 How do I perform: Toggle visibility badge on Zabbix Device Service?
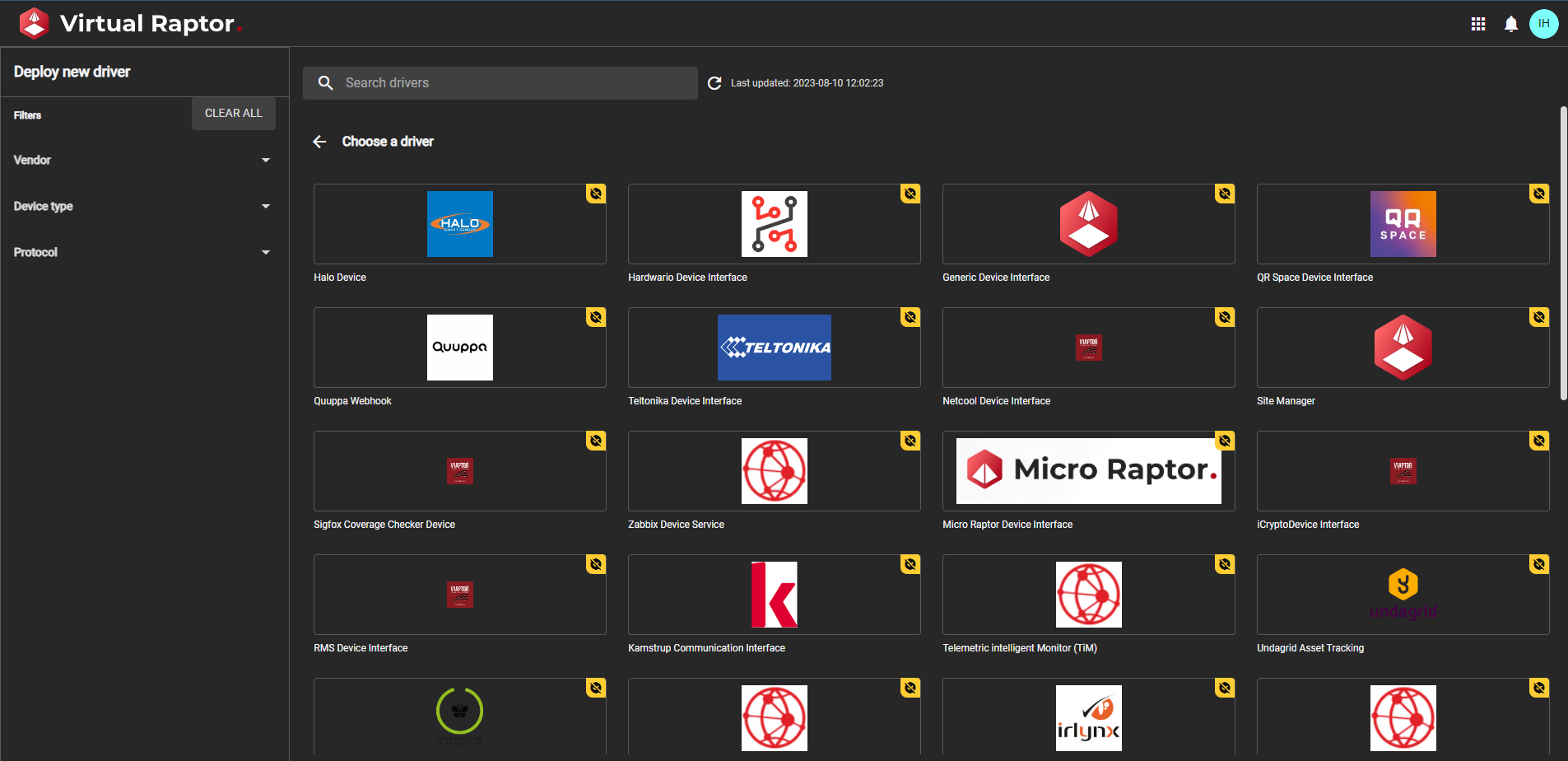click(x=910, y=441)
